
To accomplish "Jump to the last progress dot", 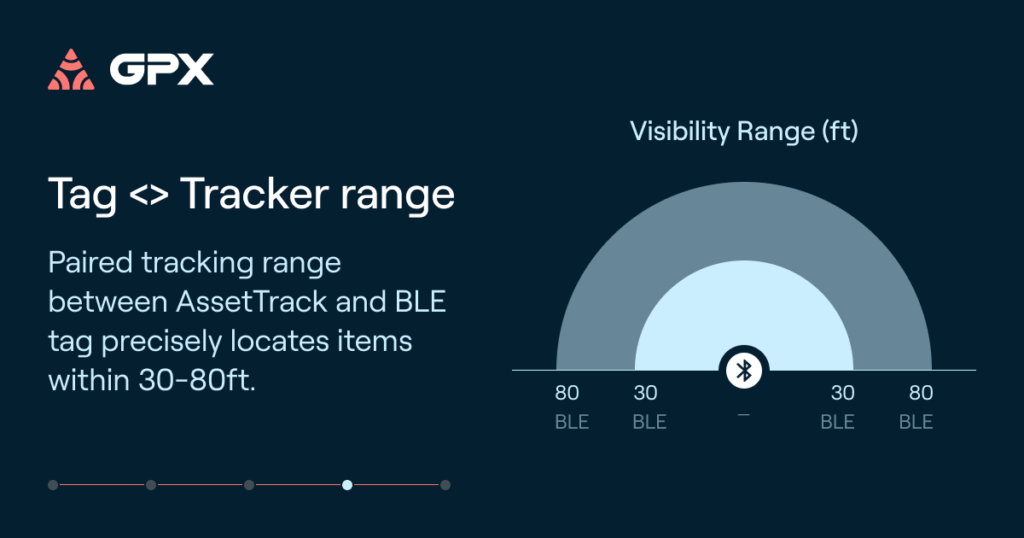I will click(x=445, y=485).
